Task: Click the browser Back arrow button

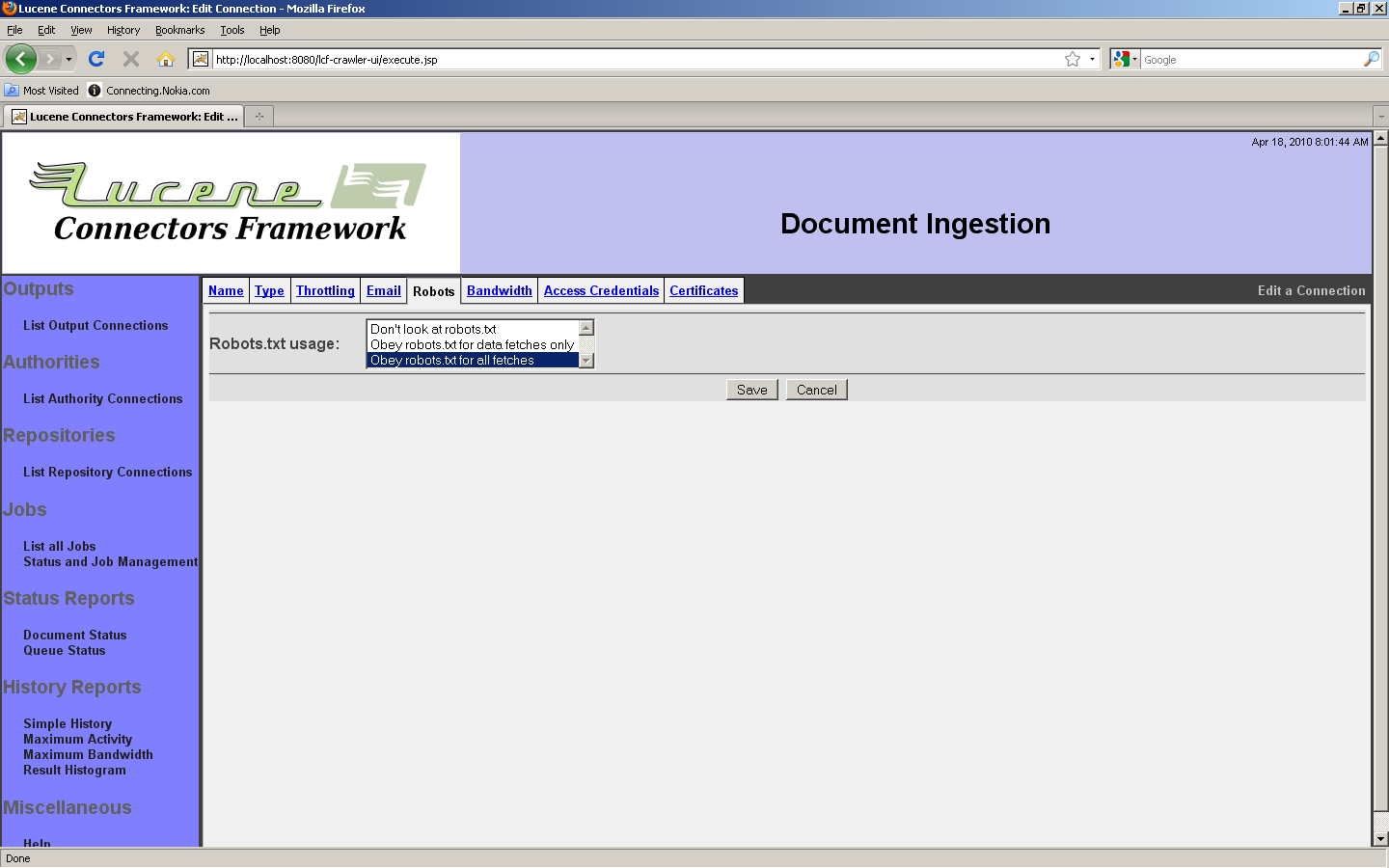Action: 20,59
